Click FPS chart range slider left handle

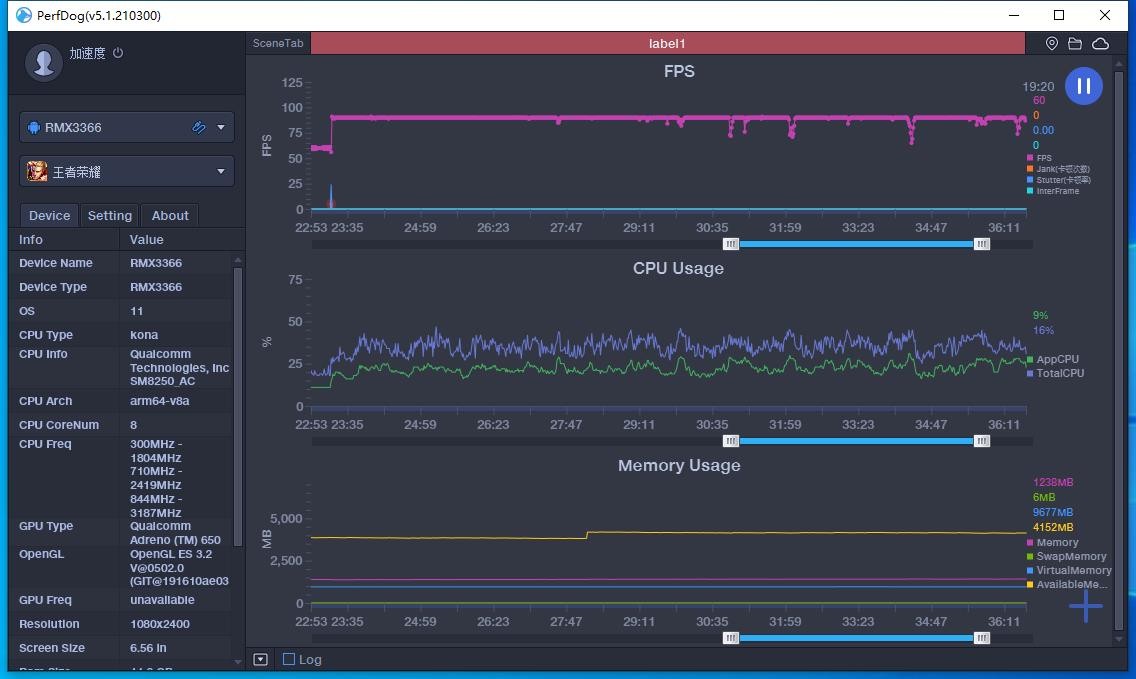point(731,244)
